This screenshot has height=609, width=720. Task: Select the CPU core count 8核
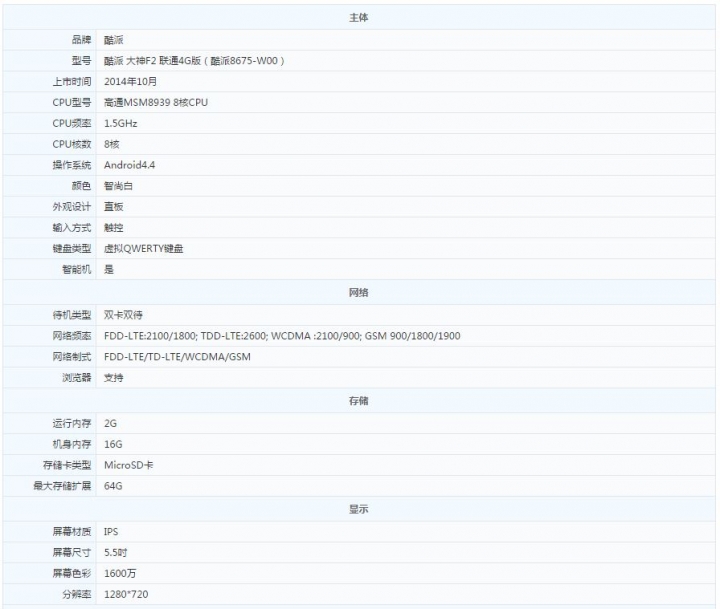coord(112,144)
